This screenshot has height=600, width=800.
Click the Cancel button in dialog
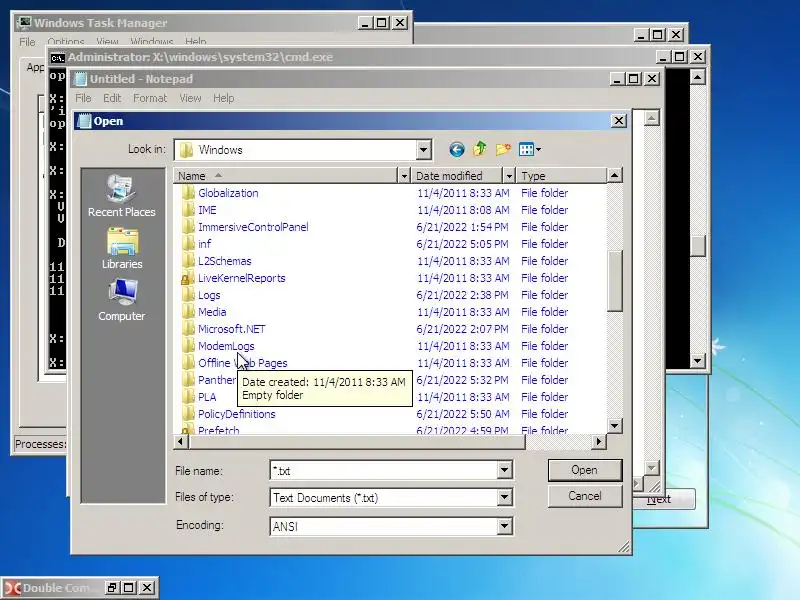[585, 496]
